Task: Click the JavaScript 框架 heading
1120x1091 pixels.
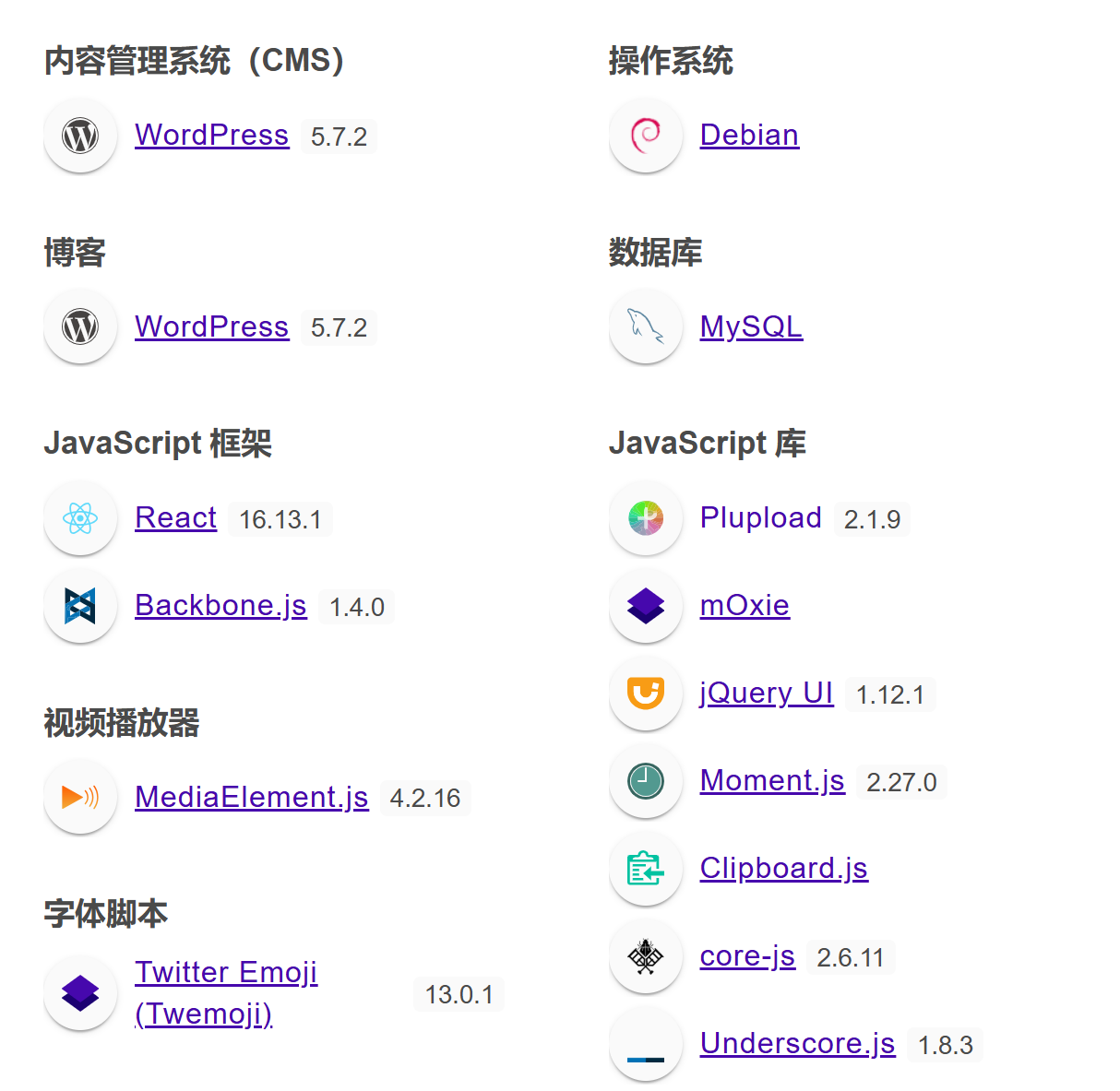Action: (158, 444)
